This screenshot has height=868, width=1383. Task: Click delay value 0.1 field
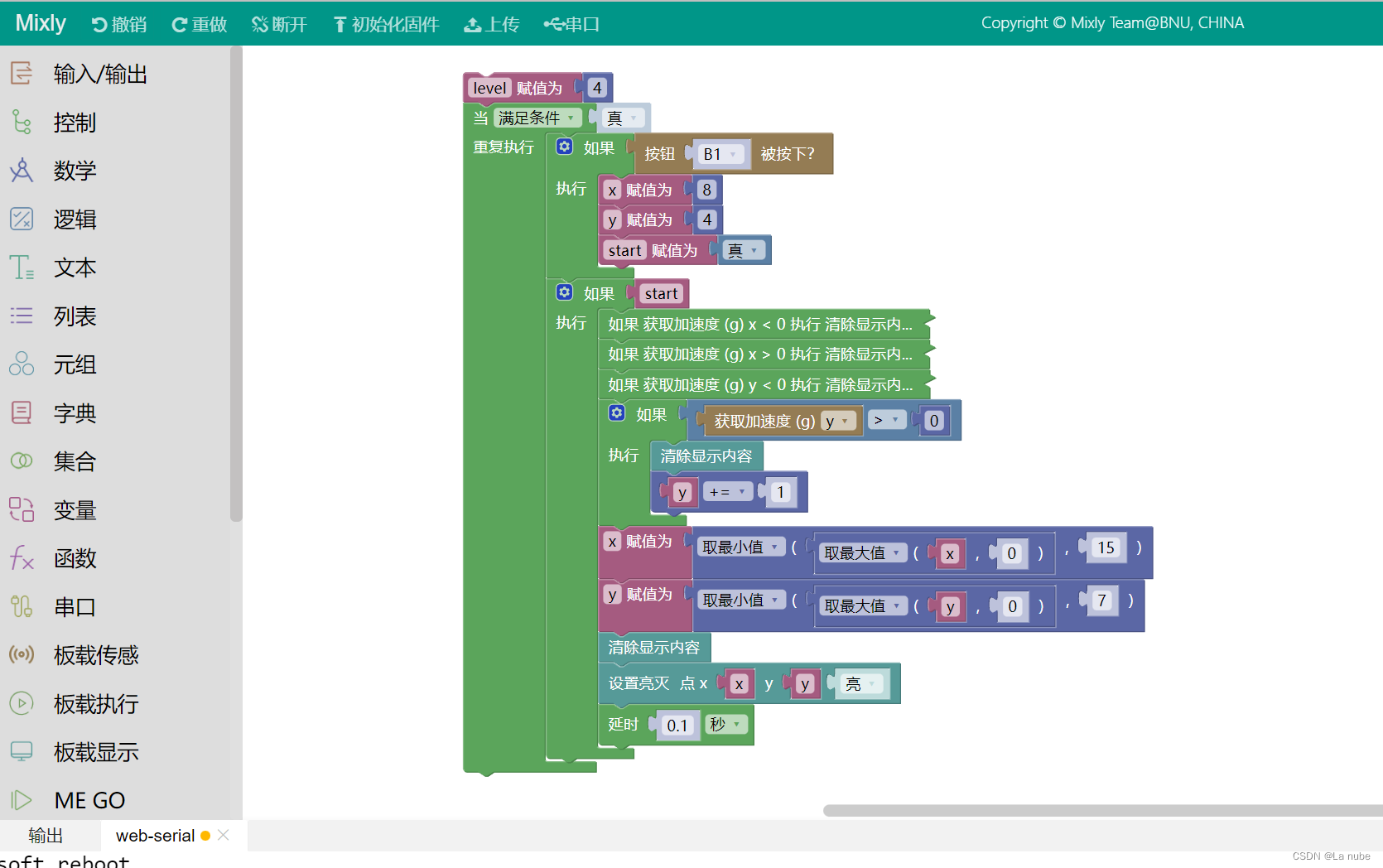[677, 726]
